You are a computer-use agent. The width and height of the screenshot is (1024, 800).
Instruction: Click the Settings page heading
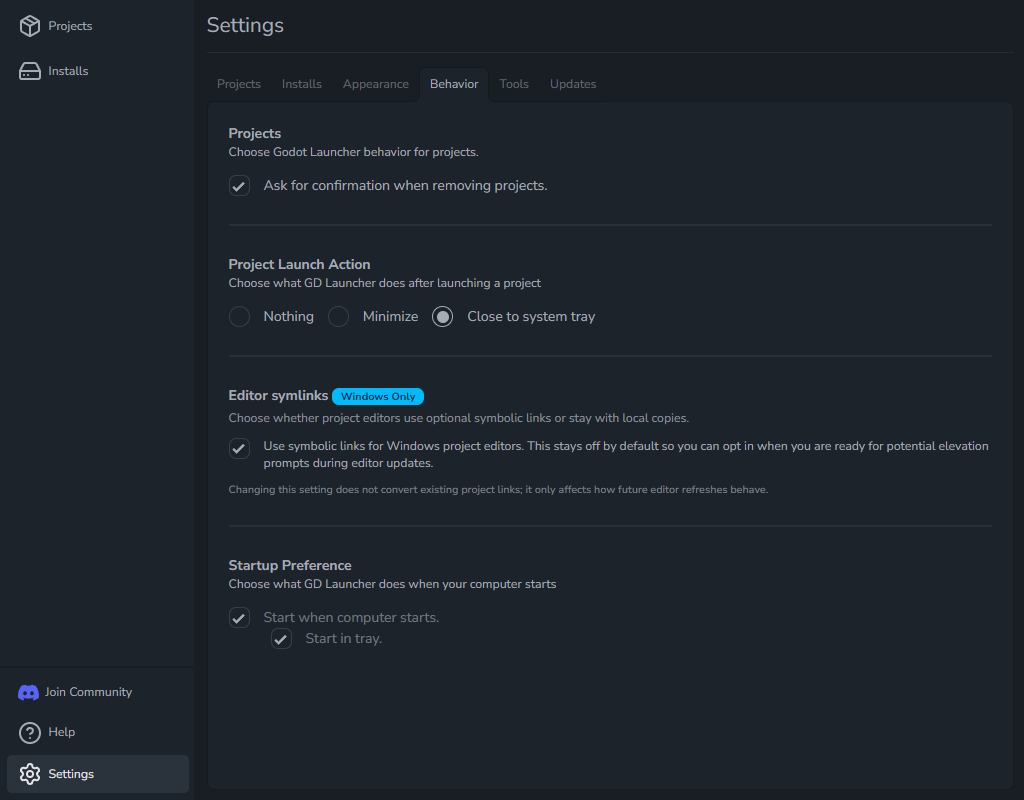pyautogui.click(x=245, y=25)
